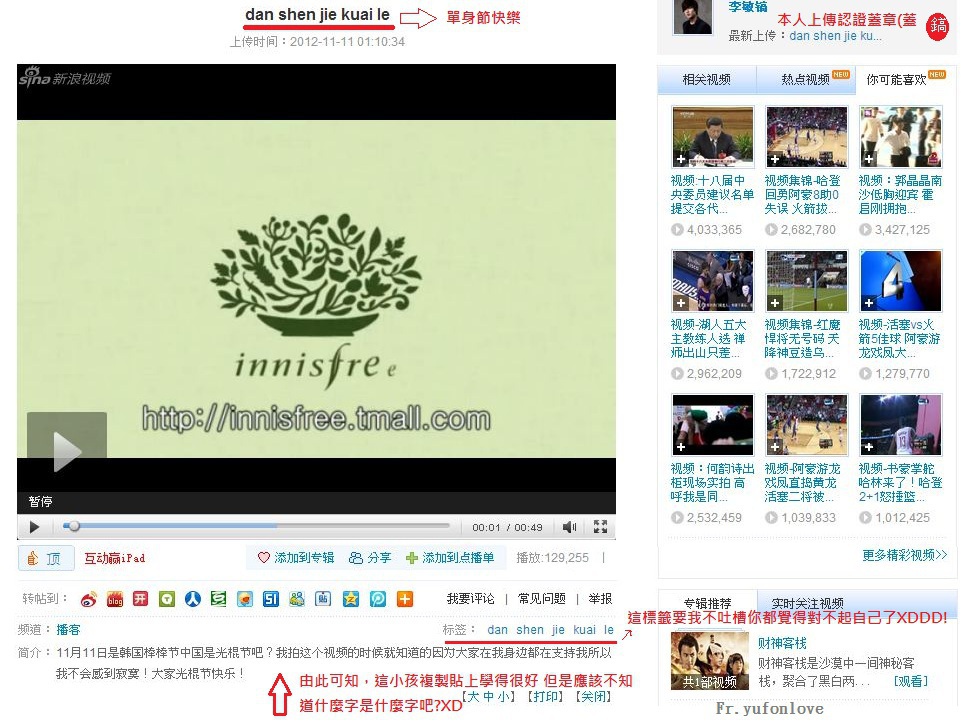Open 播客 channel link
Viewport: 961px width, 722px height.
pos(68,629)
